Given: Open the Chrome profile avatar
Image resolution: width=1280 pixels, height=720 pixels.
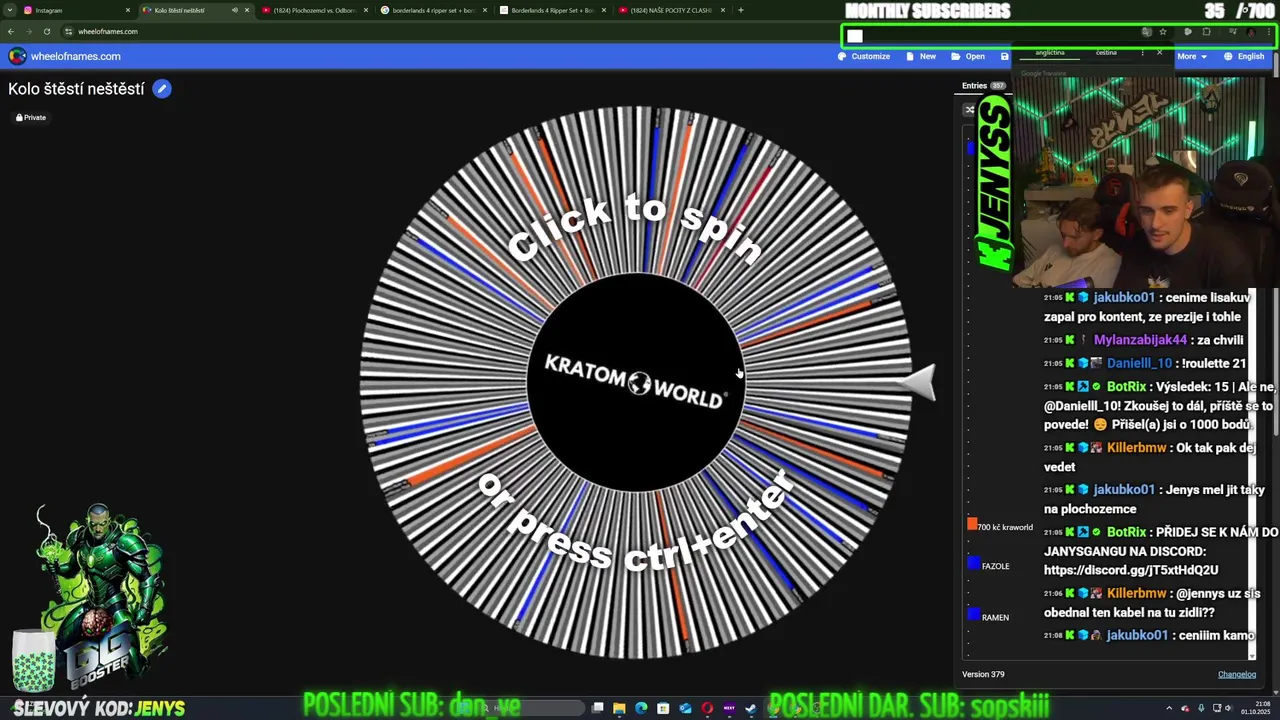Looking at the screenshot, I should click(1250, 32).
